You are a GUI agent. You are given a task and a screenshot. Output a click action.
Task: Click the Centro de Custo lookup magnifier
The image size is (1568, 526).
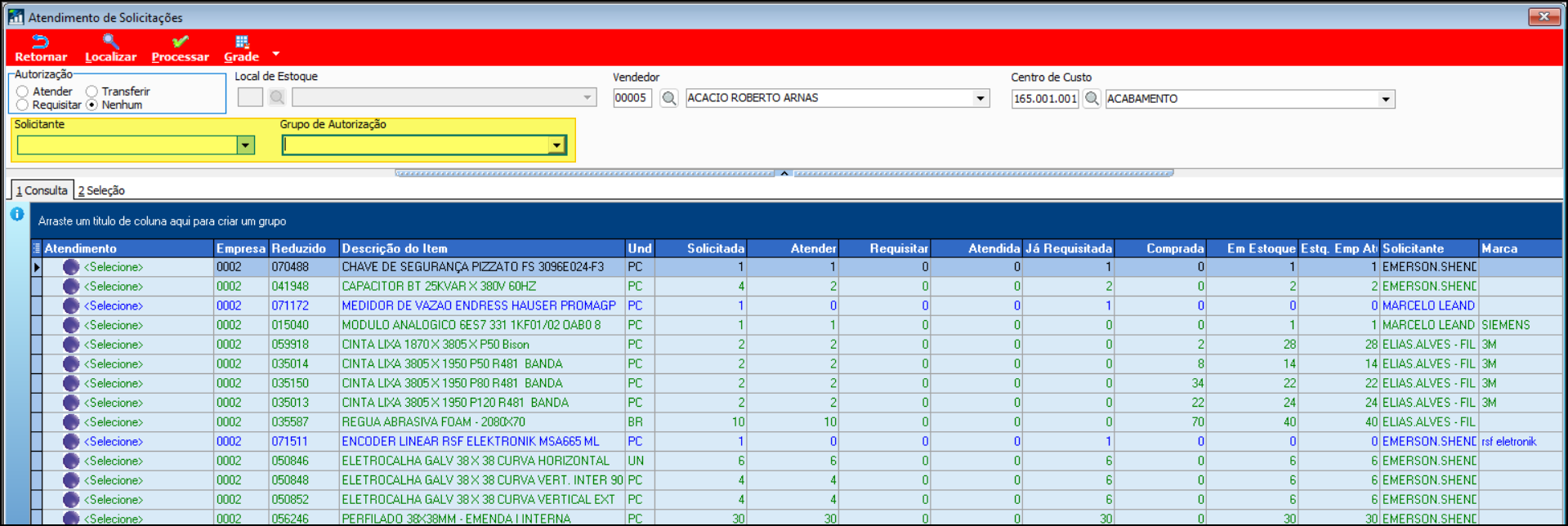tap(1092, 99)
